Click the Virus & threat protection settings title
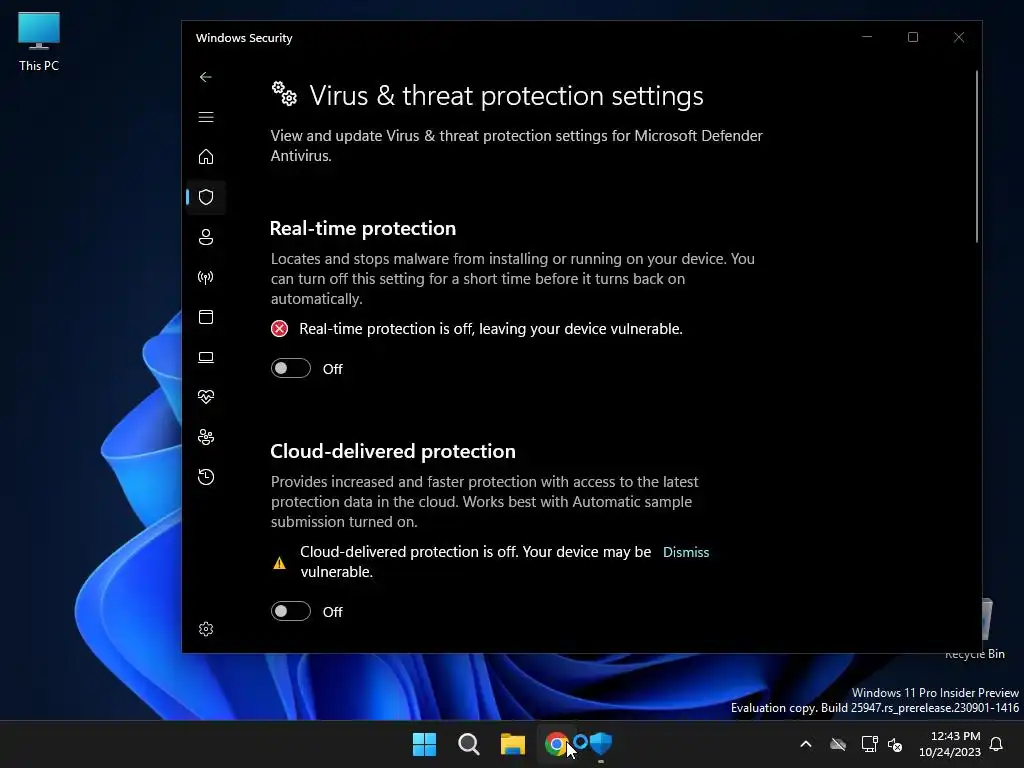1024x768 pixels. click(506, 96)
